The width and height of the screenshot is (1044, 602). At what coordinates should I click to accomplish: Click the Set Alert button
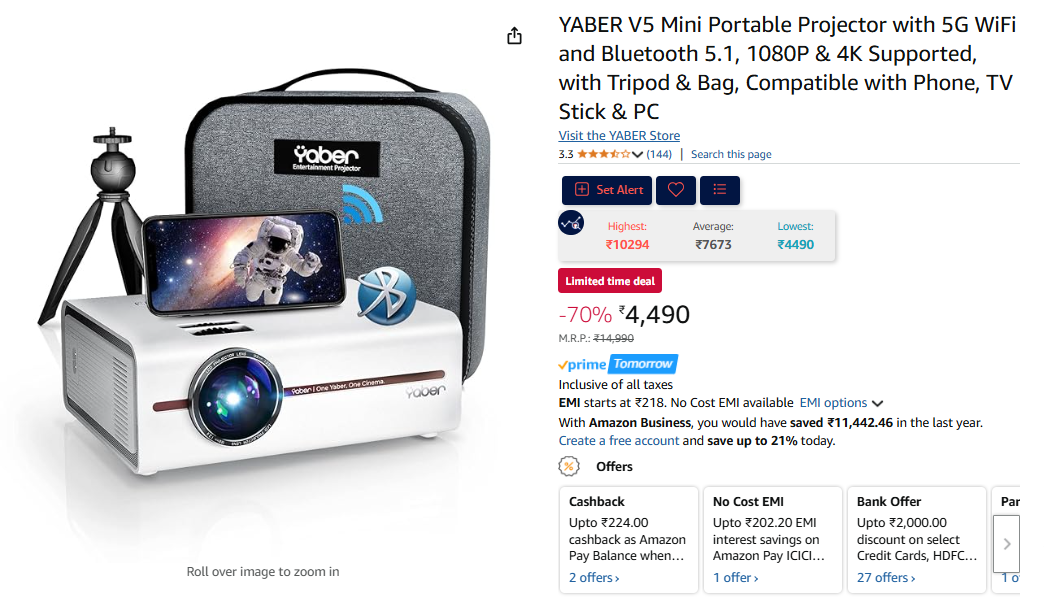(607, 190)
